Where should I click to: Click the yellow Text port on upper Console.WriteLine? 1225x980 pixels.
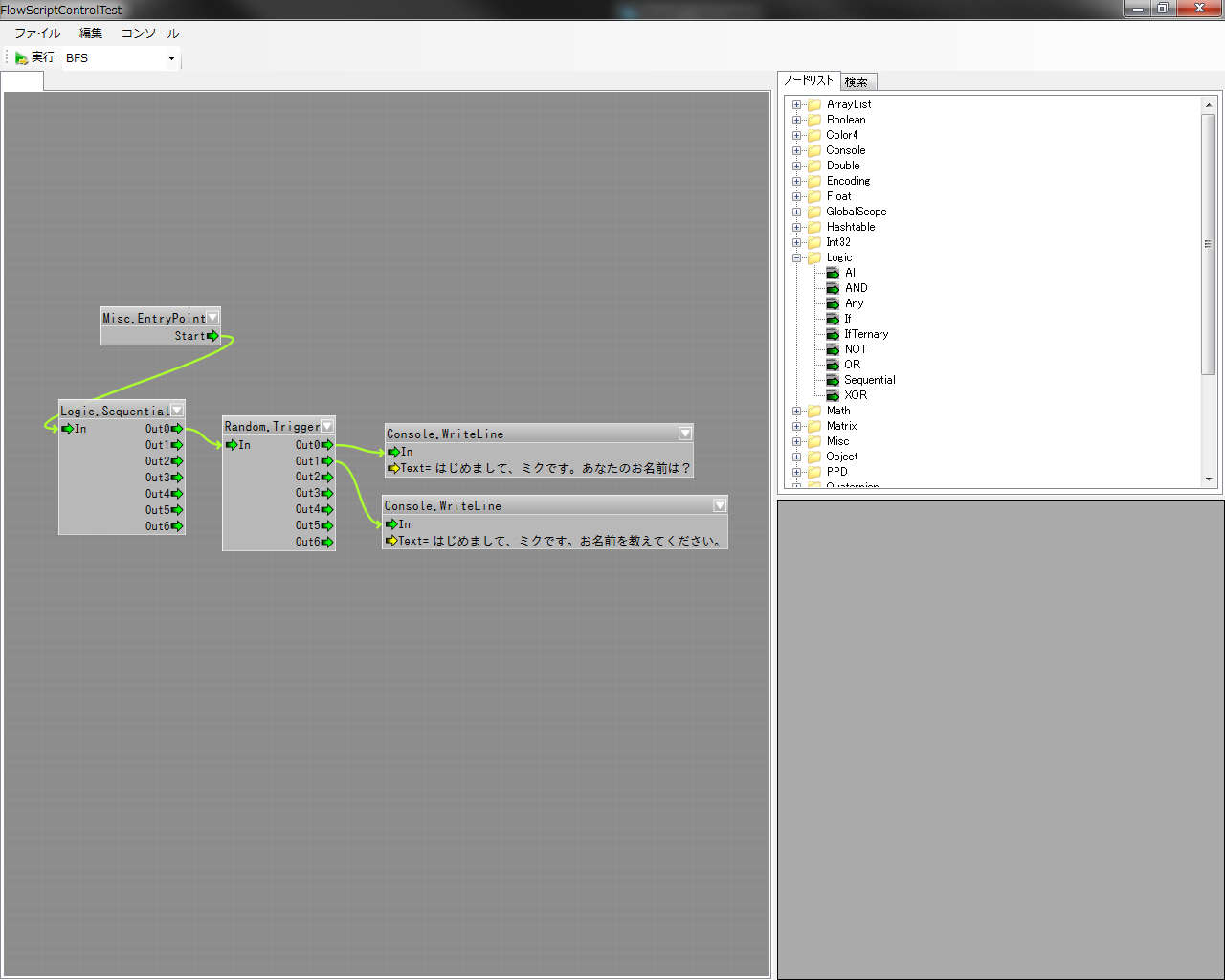[x=393, y=468]
